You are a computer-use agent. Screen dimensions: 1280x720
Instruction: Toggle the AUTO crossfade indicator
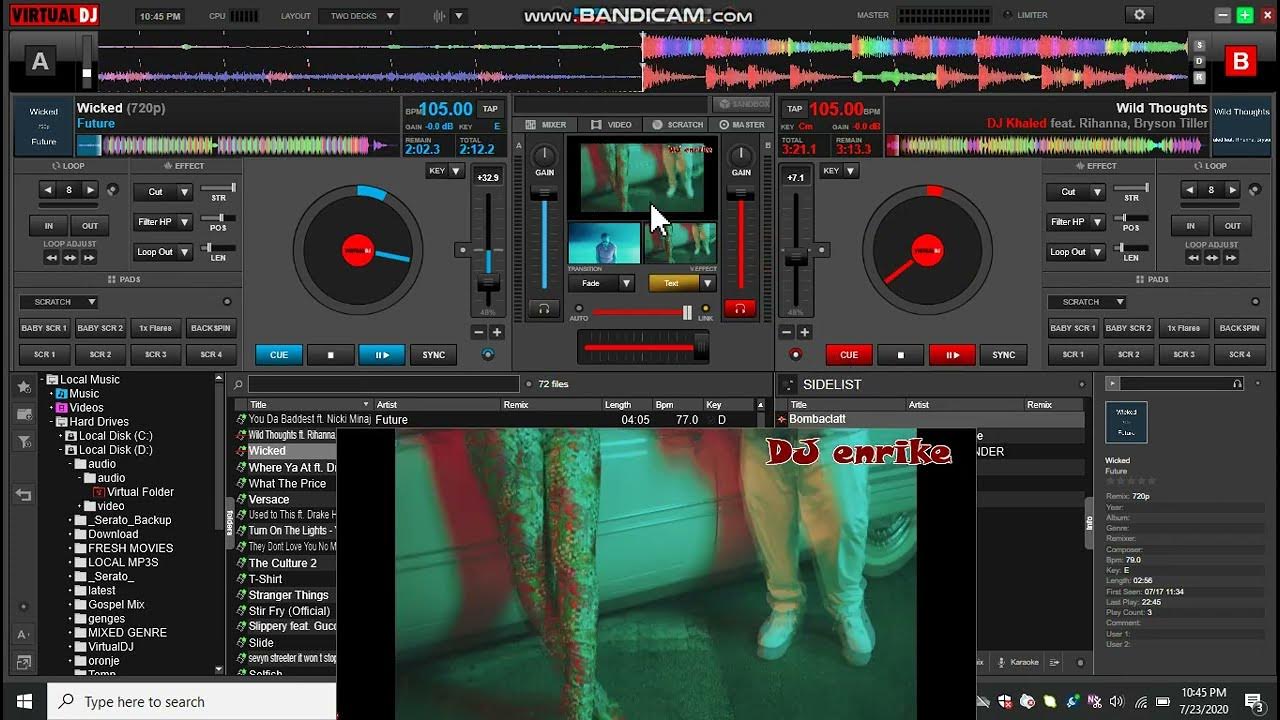578,309
